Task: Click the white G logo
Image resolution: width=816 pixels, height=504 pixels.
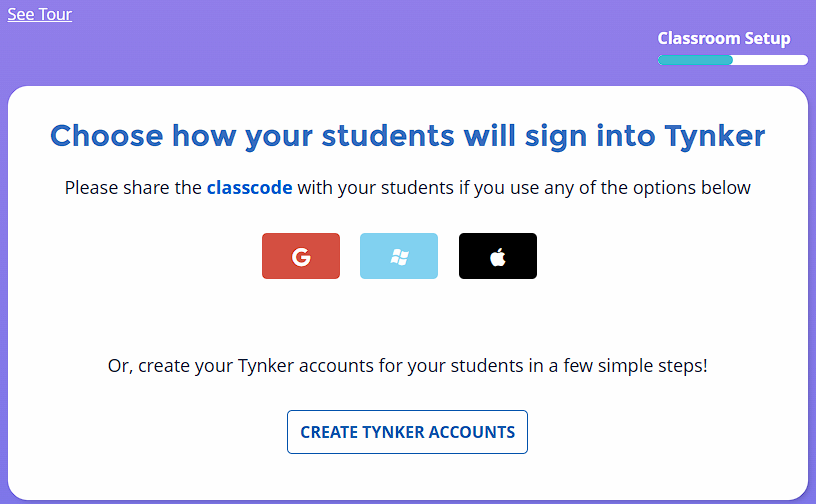Action: coord(301,257)
